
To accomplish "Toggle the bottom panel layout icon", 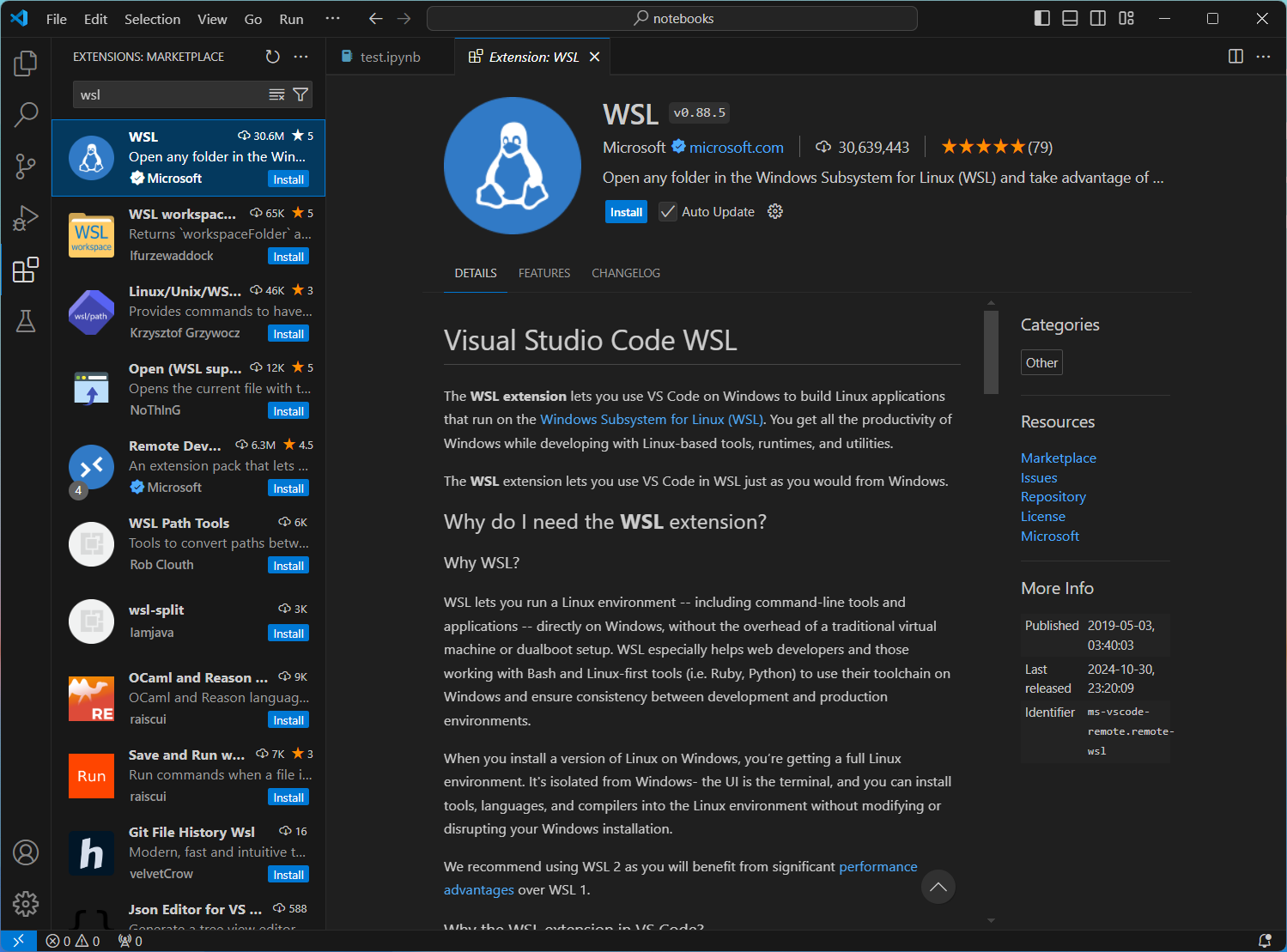I will [1070, 18].
